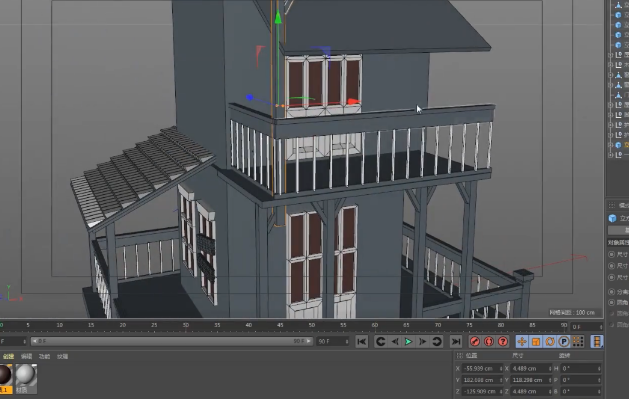Click frame 75 on the timeline ruler
629x399 pixels.
[x=469, y=325]
